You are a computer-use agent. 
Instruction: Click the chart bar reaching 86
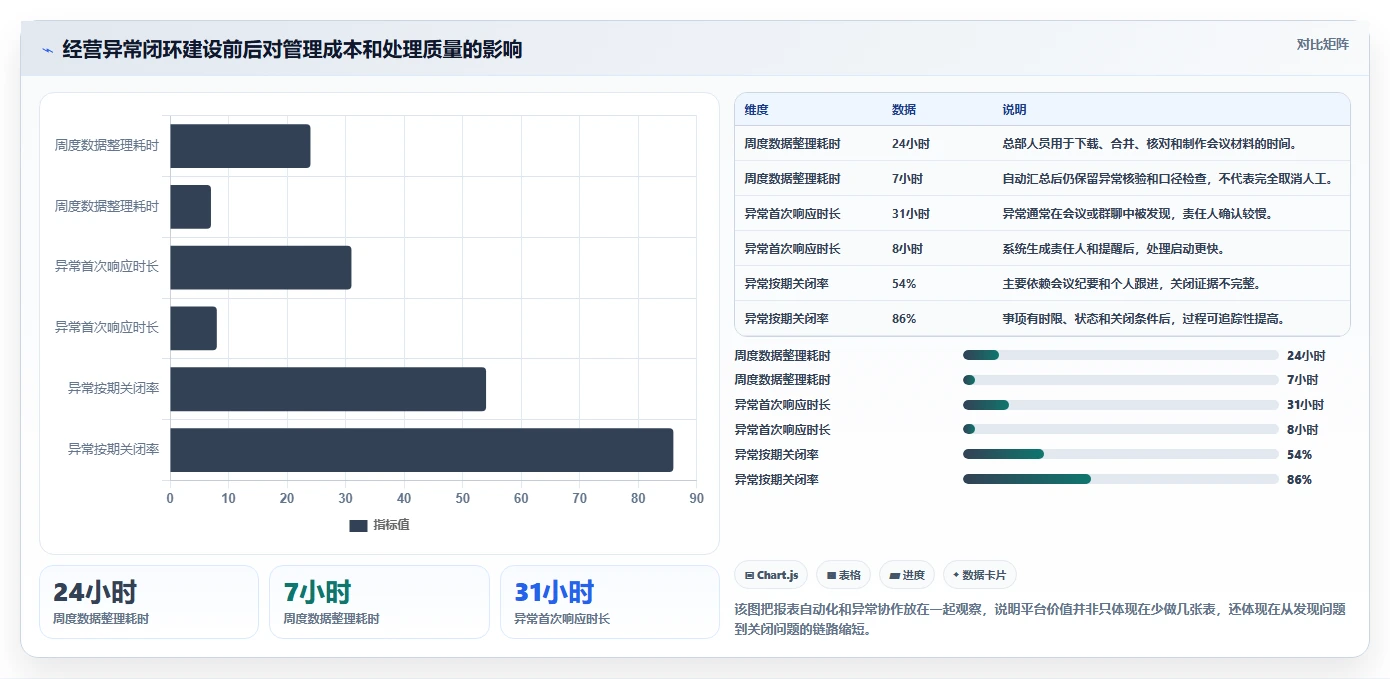pos(421,450)
